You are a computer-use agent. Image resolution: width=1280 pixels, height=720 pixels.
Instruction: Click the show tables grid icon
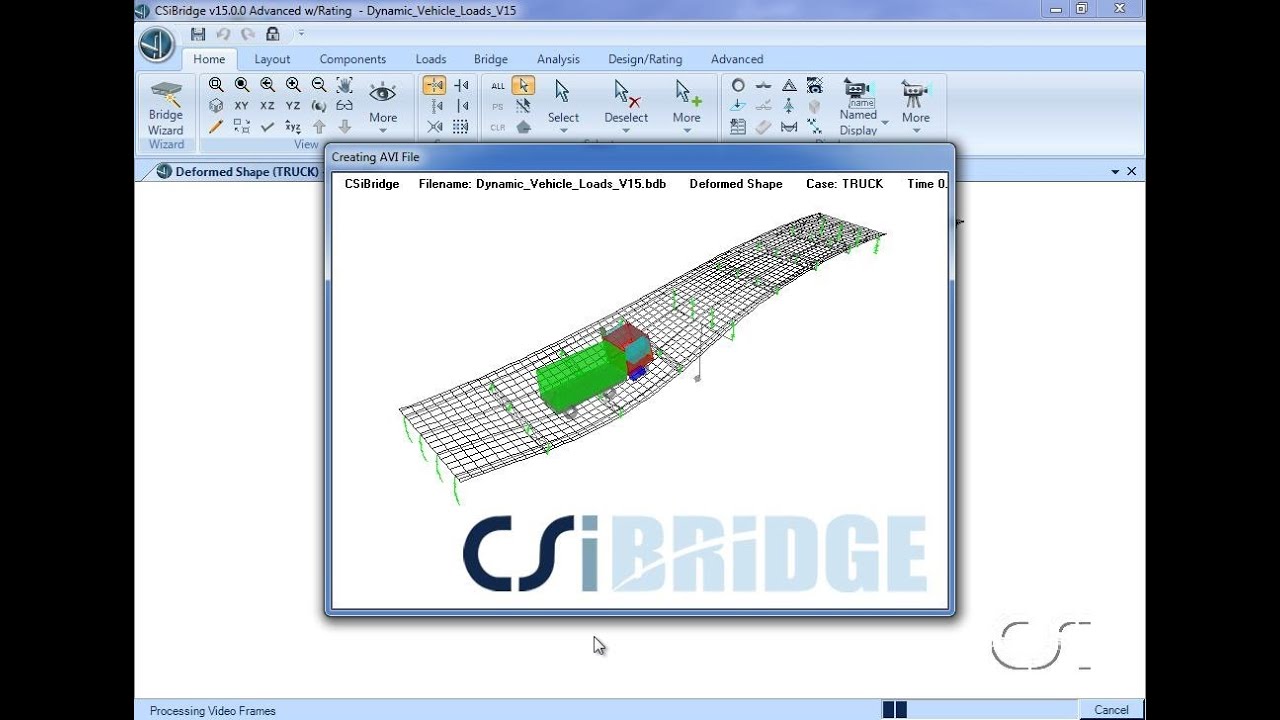point(738,127)
